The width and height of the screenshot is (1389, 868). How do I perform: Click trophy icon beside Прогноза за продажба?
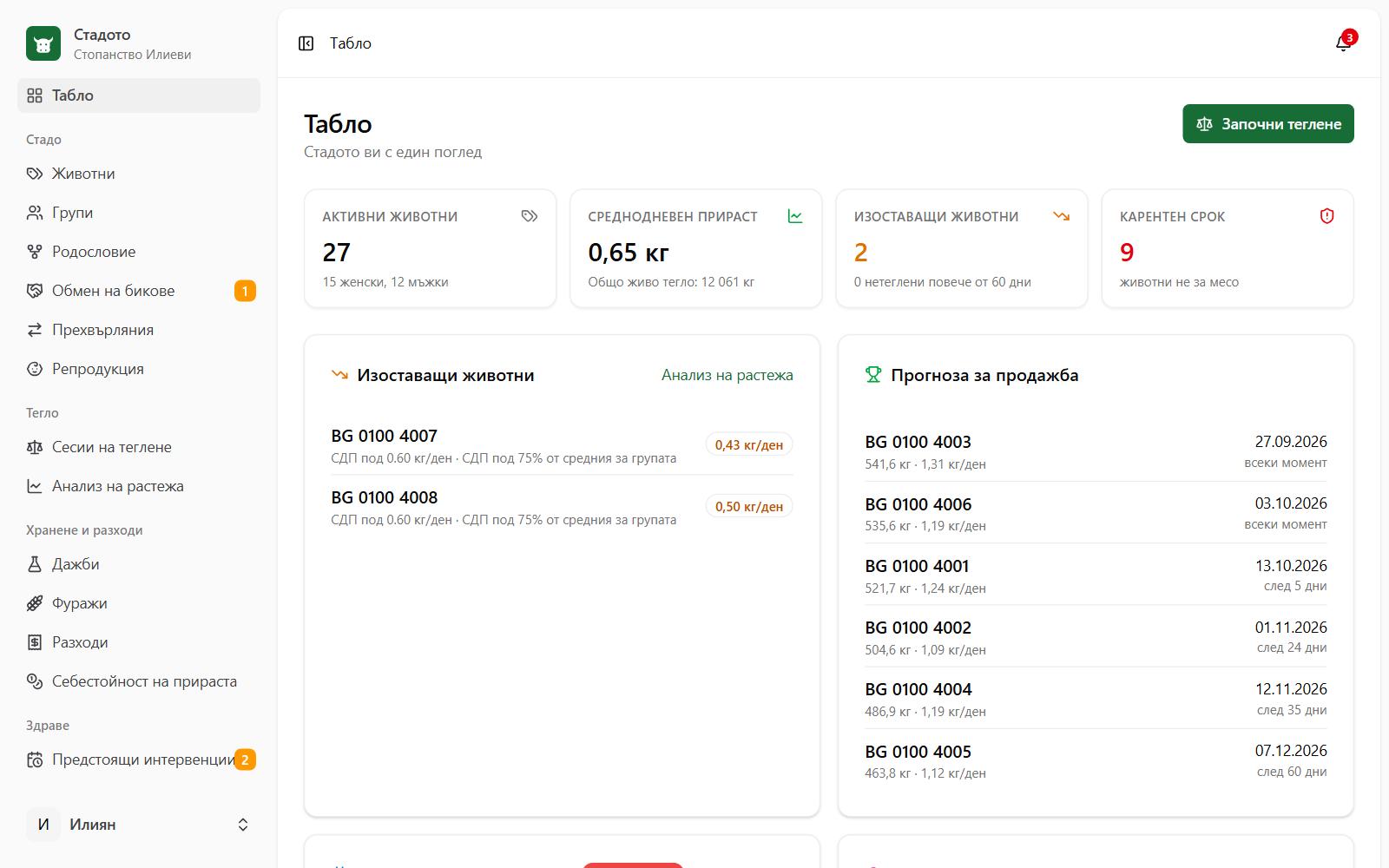[873, 375]
